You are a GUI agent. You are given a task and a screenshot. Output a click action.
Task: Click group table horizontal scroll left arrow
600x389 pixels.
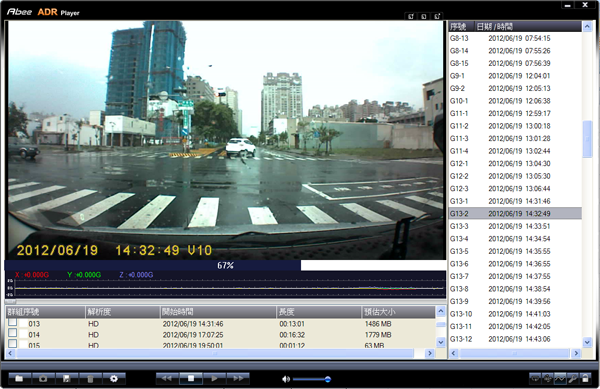(10, 353)
